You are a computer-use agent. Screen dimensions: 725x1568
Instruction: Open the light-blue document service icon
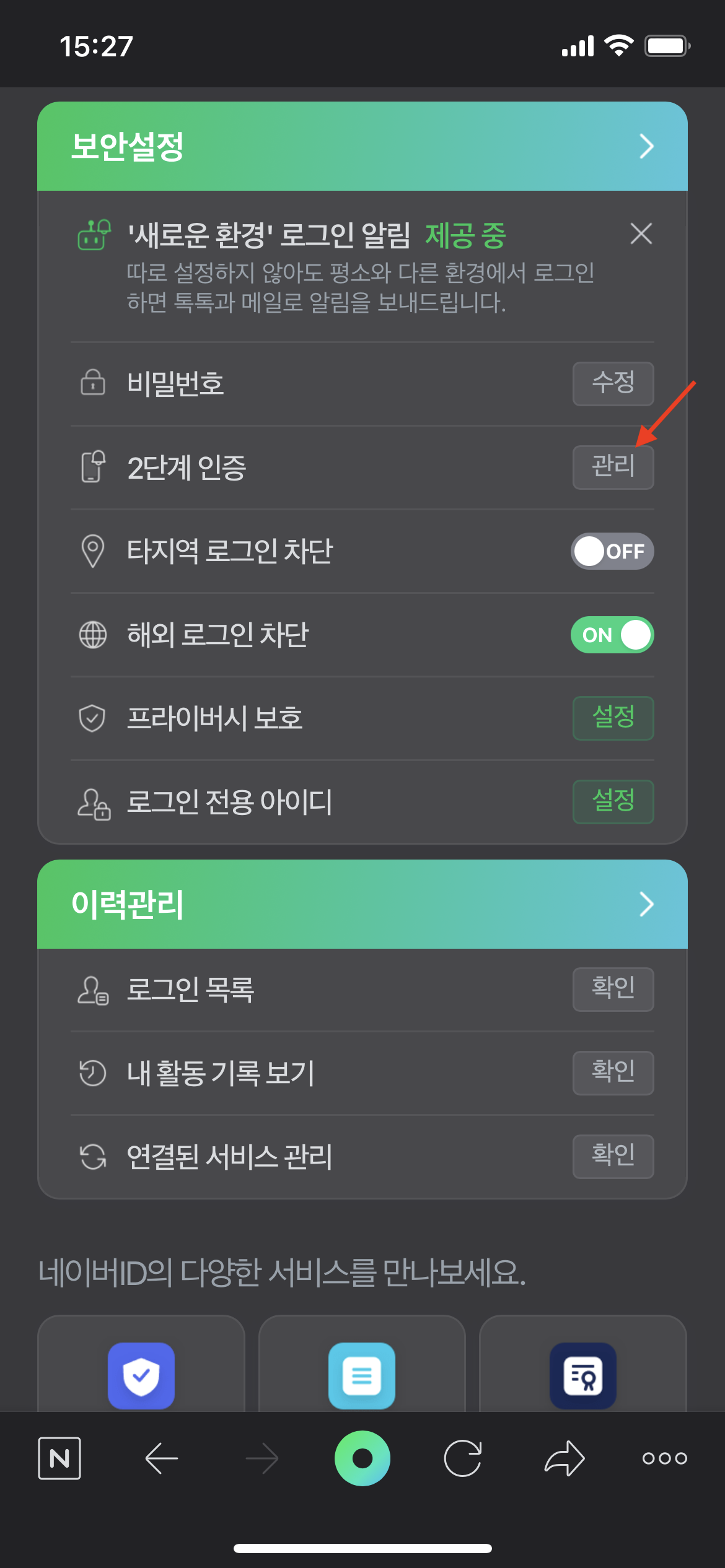click(362, 1375)
